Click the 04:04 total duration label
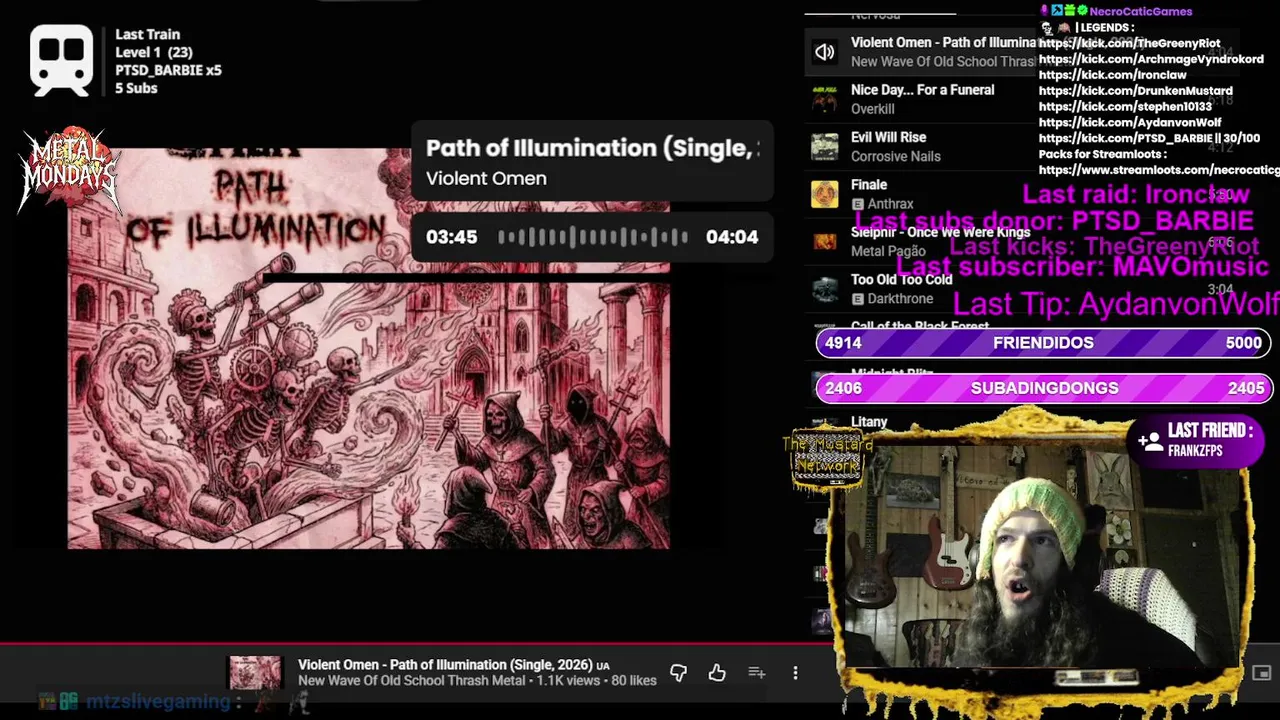Image resolution: width=1280 pixels, height=720 pixels. point(732,237)
